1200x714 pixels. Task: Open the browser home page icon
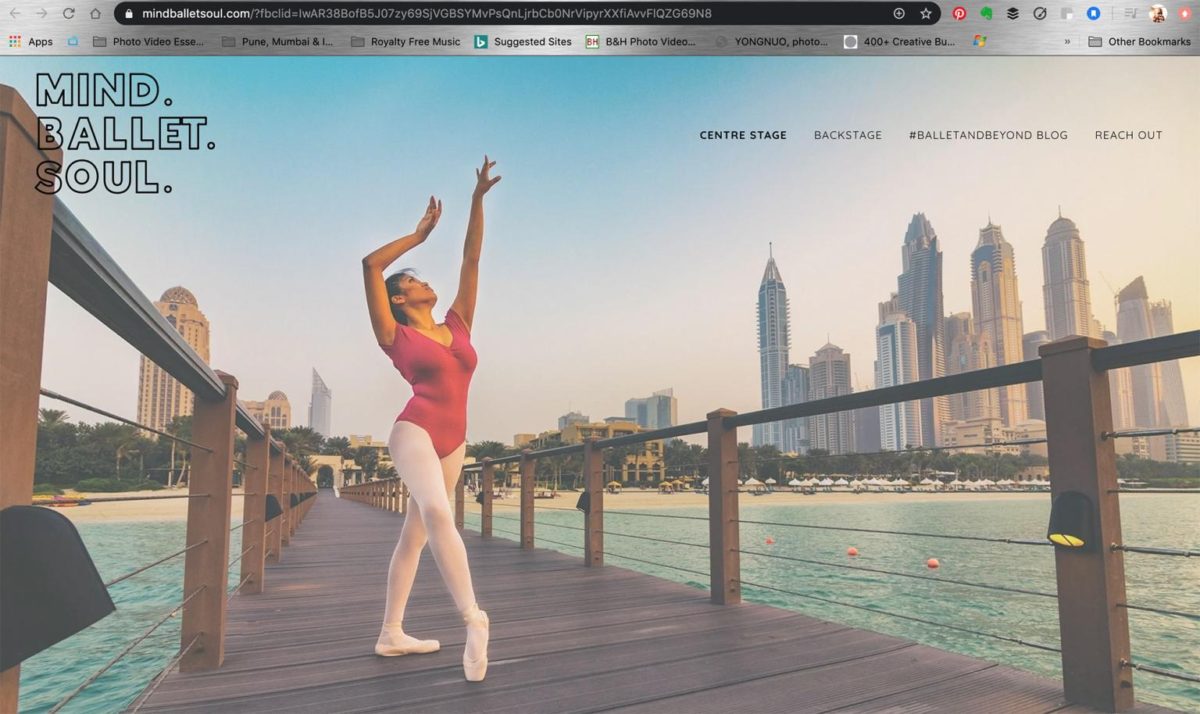[95, 13]
